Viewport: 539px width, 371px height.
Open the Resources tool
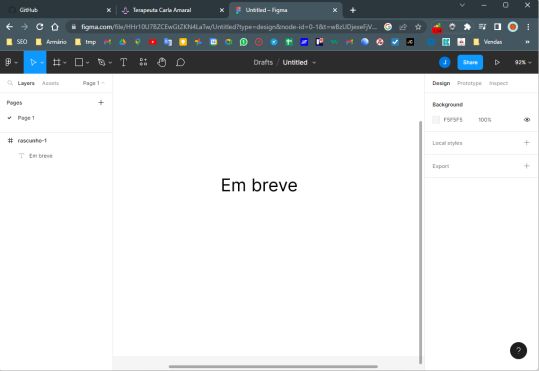(143, 62)
